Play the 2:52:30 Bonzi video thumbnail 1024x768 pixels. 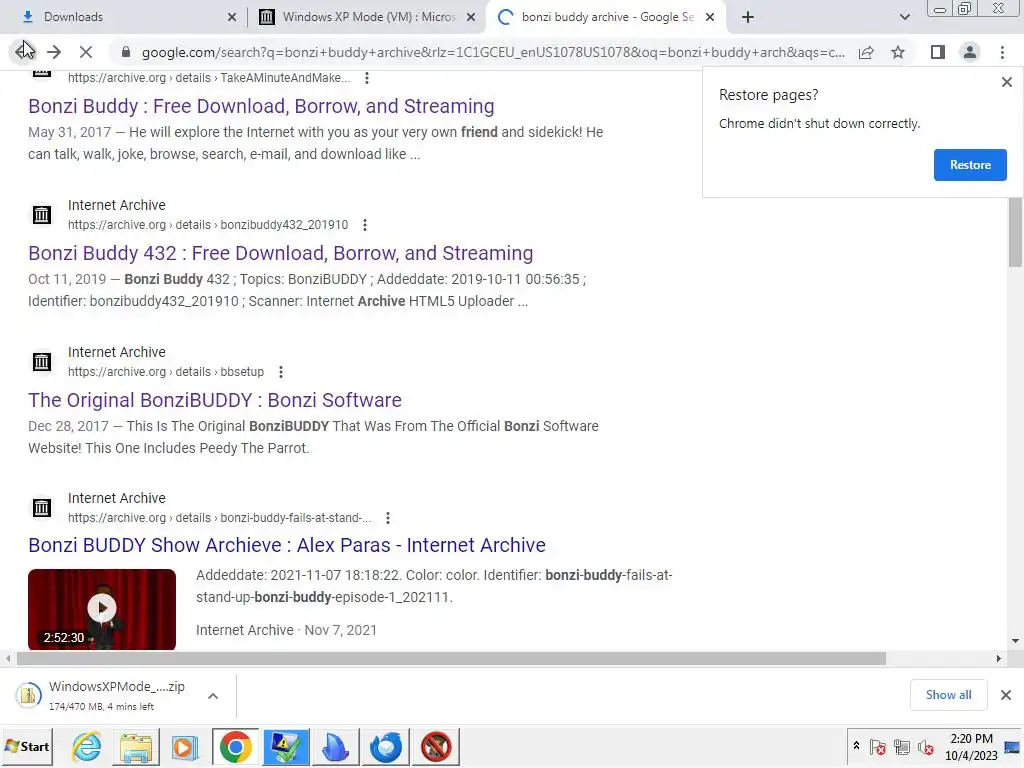coord(102,609)
